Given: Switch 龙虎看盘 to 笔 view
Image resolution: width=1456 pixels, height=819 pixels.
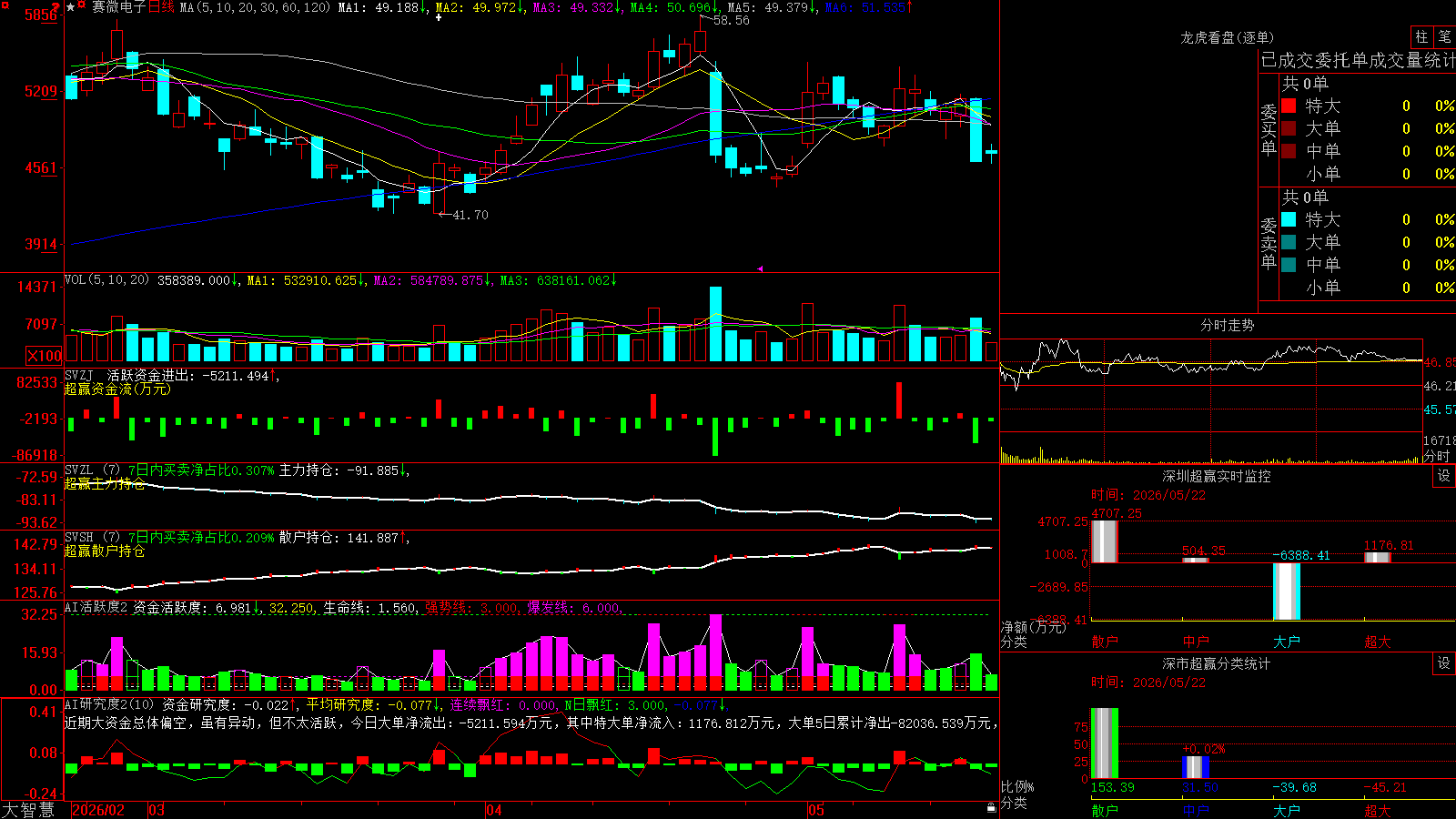Looking at the screenshot, I should tap(1445, 36).
